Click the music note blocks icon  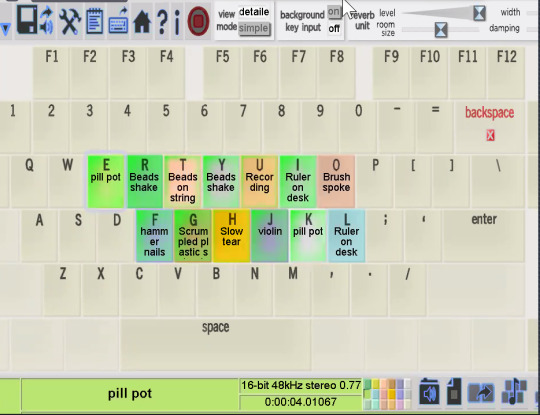coord(514,392)
